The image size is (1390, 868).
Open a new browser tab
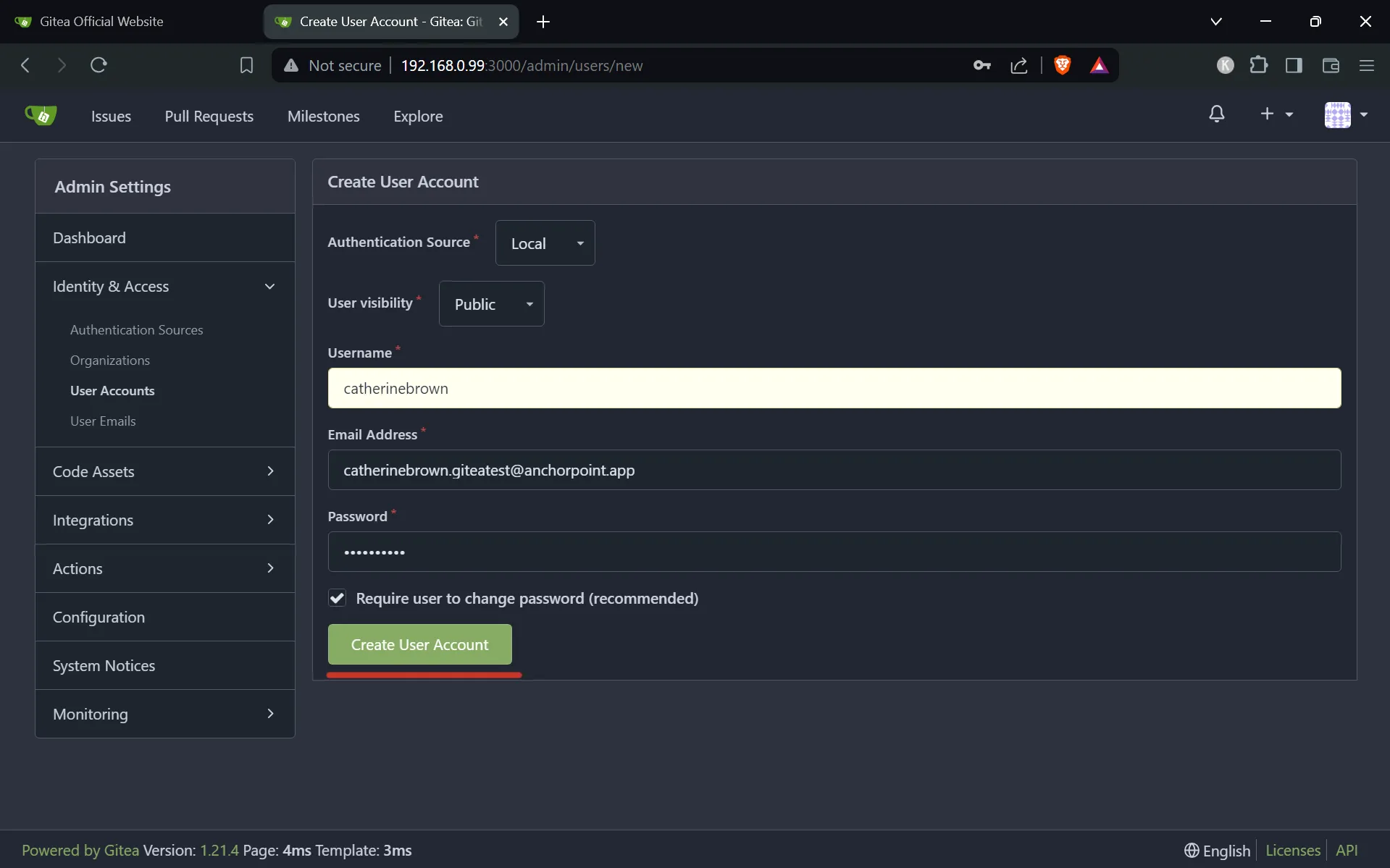[543, 22]
